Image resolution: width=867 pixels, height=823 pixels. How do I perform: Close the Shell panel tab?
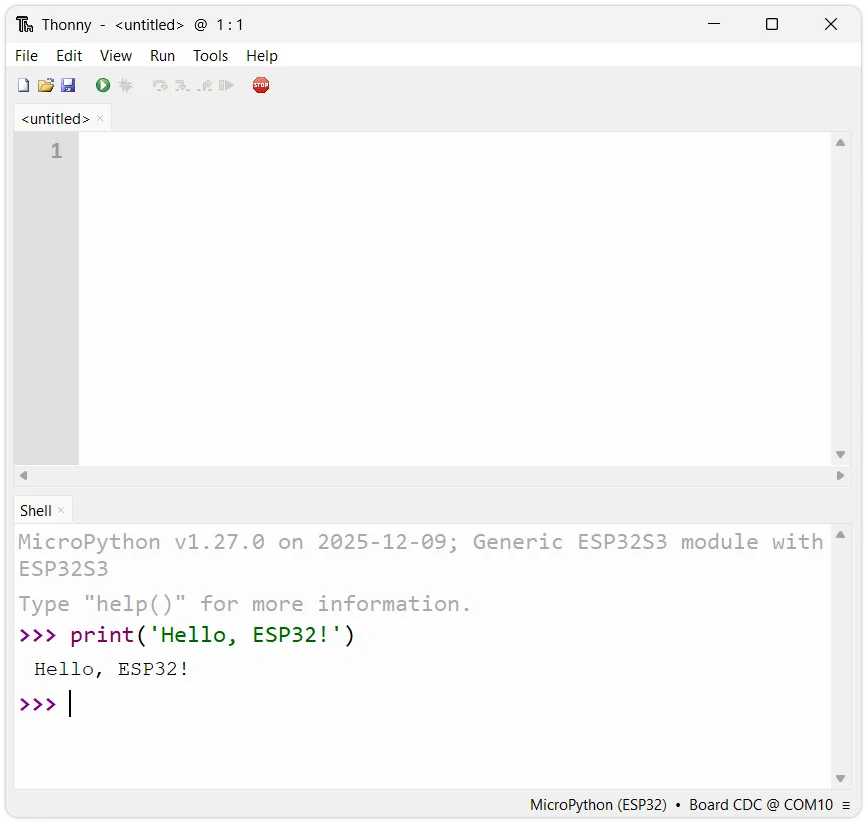[x=61, y=511]
